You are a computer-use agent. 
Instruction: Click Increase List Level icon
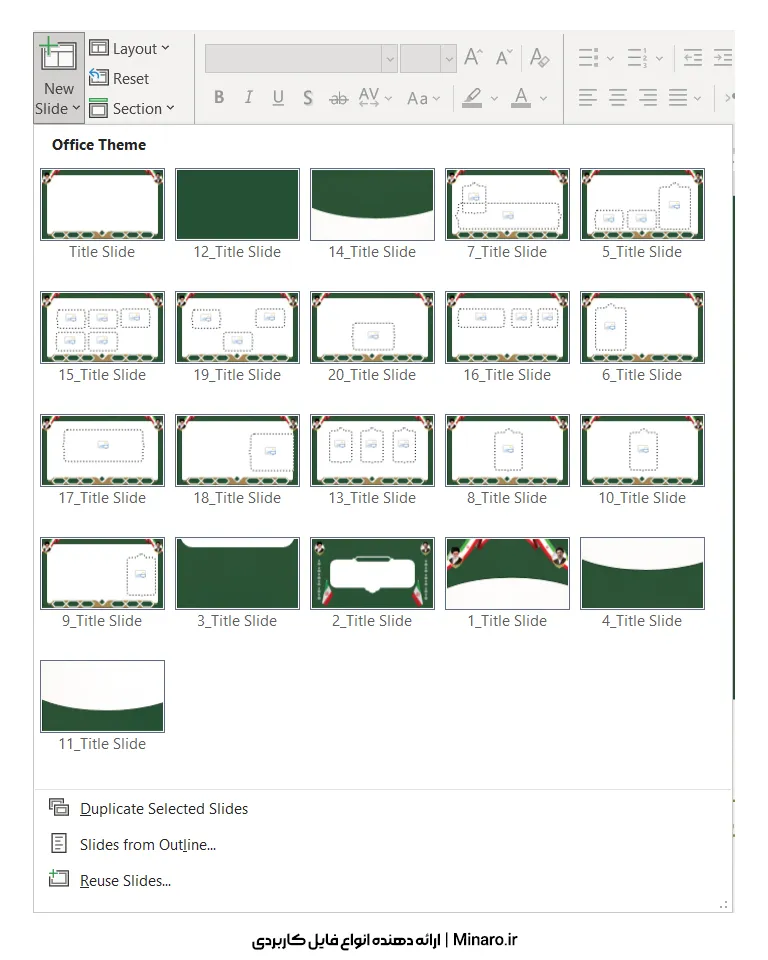coord(723,58)
